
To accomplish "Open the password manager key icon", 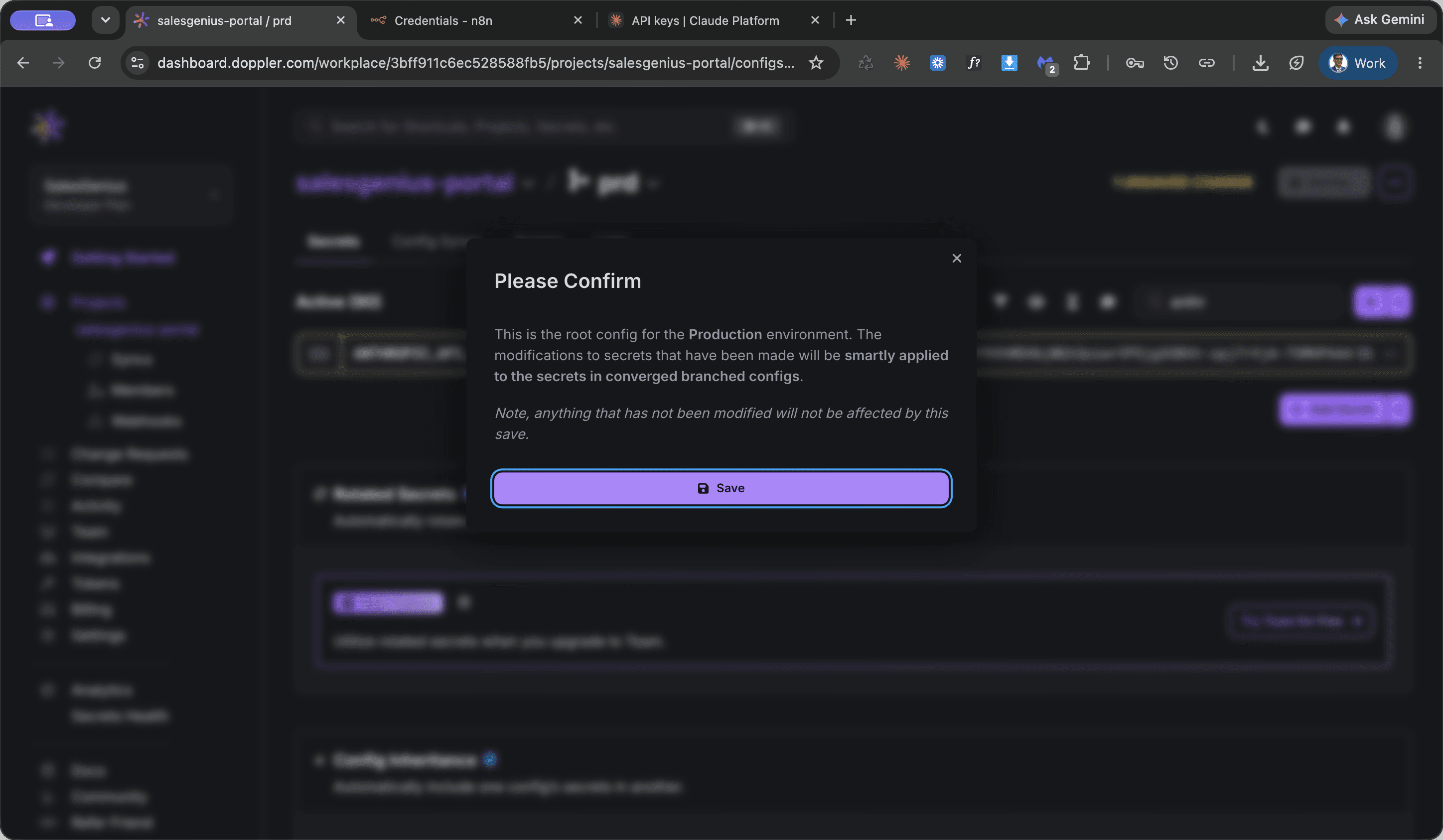I will click(x=1135, y=63).
